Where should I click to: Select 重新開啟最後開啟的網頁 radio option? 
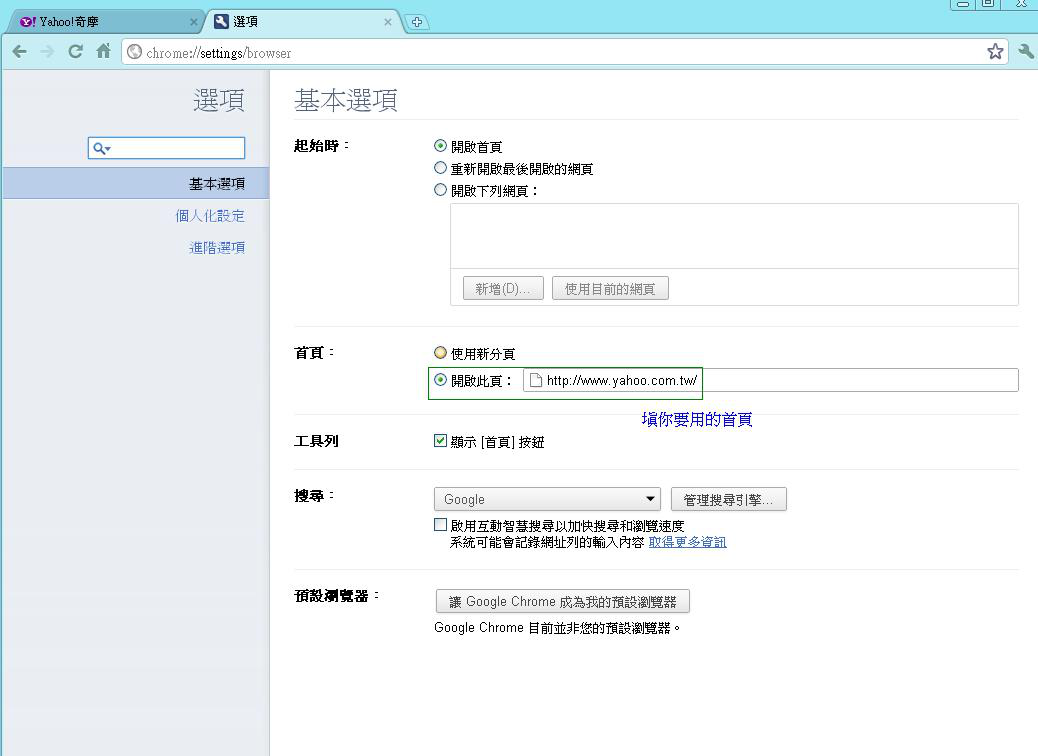point(440,168)
